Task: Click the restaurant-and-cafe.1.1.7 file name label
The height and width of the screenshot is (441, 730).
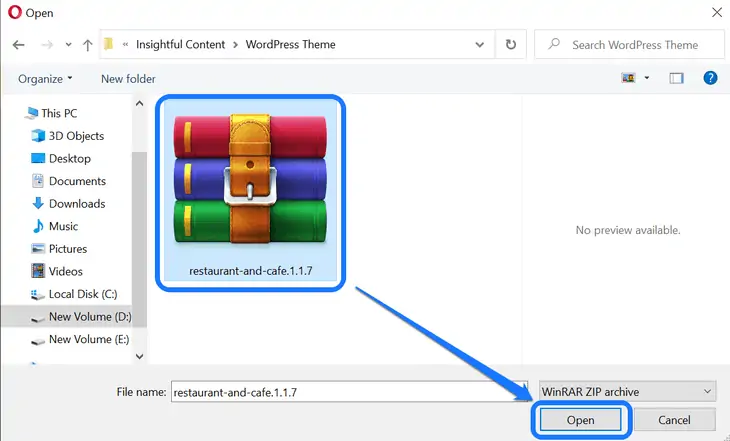Action: tap(250, 271)
